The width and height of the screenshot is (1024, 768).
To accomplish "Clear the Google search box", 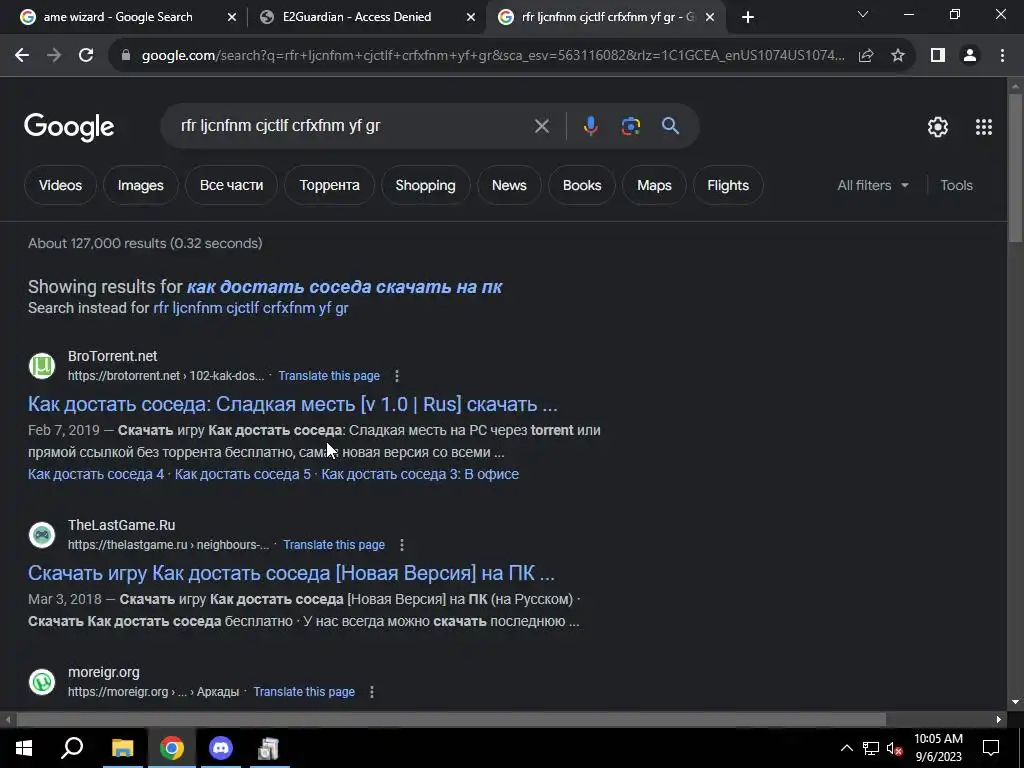I will pos(541,126).
